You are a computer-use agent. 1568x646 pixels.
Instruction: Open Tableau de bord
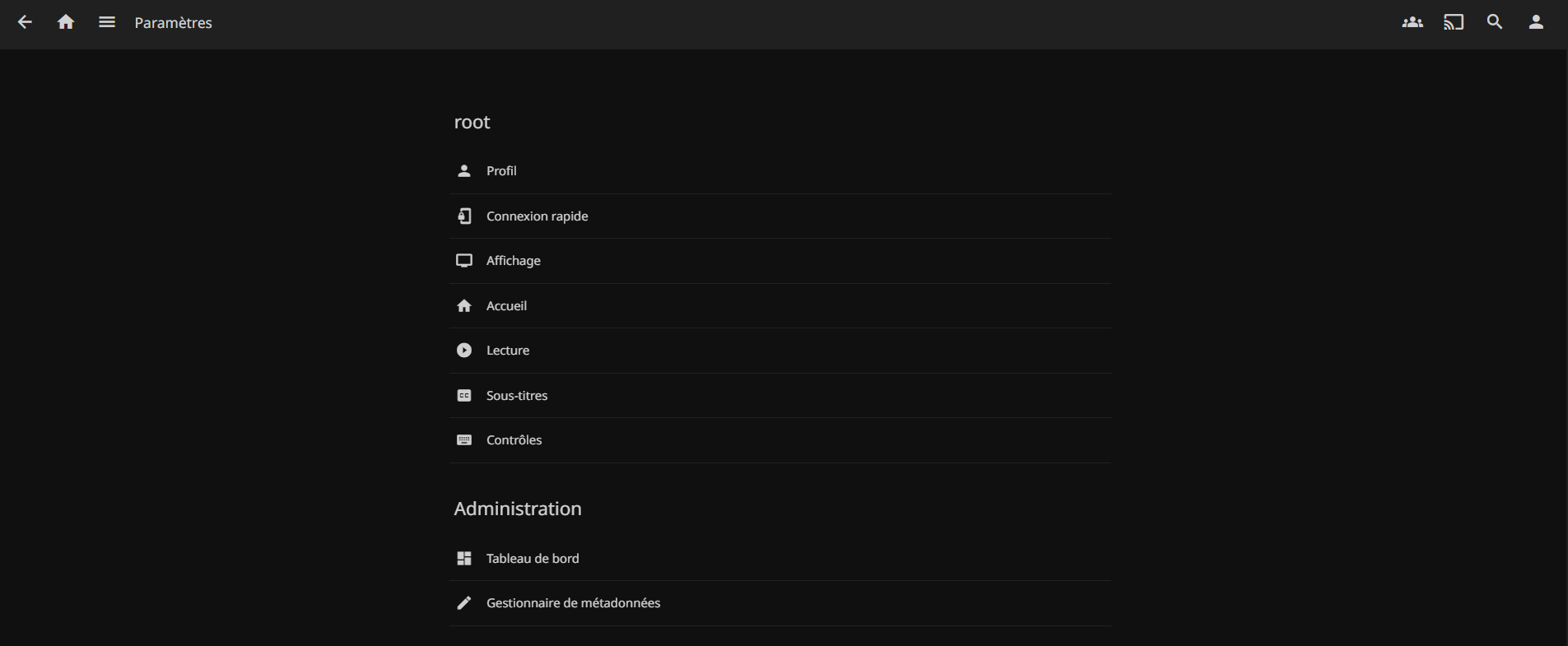[x=533, y=559]
